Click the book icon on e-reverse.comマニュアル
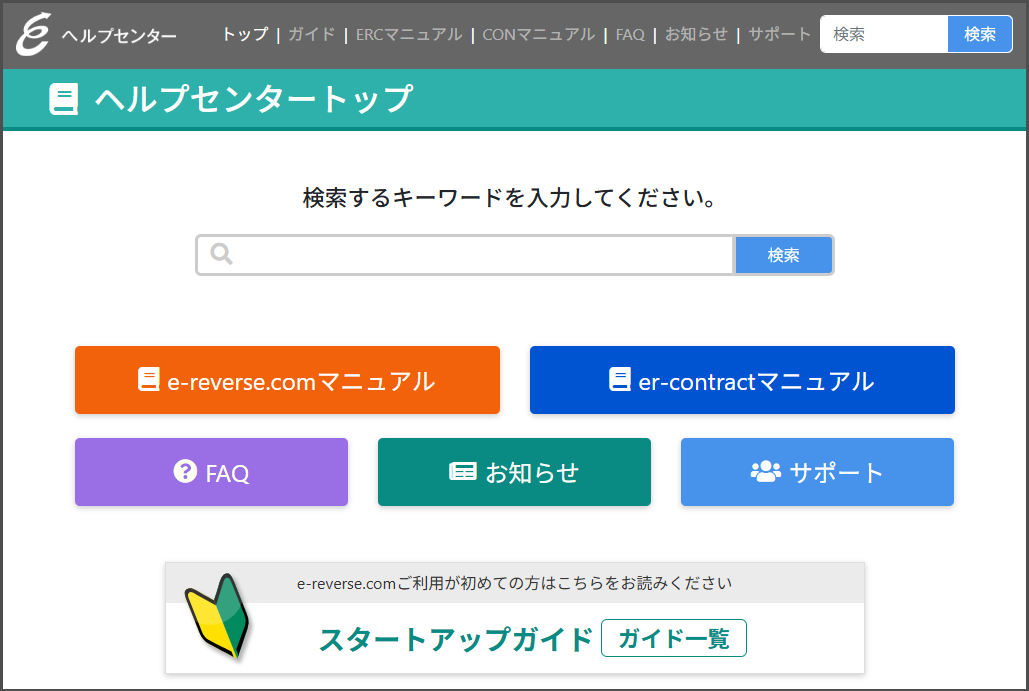Screen dimensions: 1029x691 point(149,380)
